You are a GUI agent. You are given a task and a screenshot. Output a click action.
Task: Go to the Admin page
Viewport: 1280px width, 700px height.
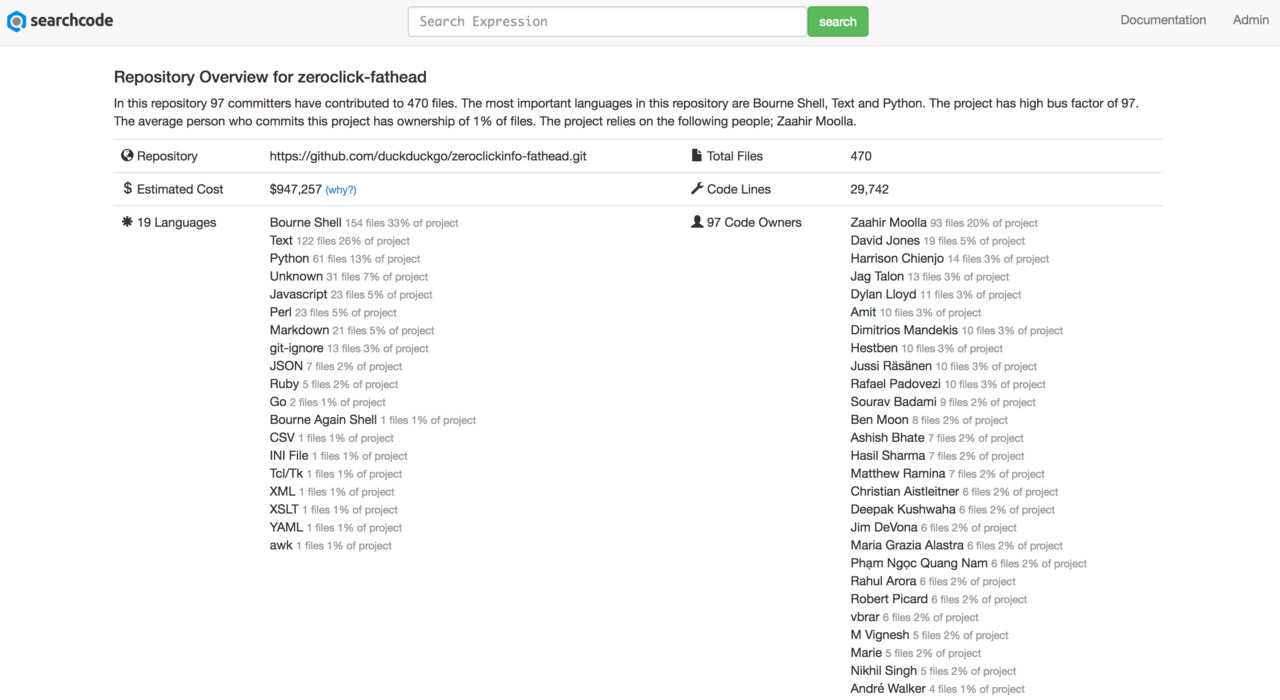tap(1250, 20)
